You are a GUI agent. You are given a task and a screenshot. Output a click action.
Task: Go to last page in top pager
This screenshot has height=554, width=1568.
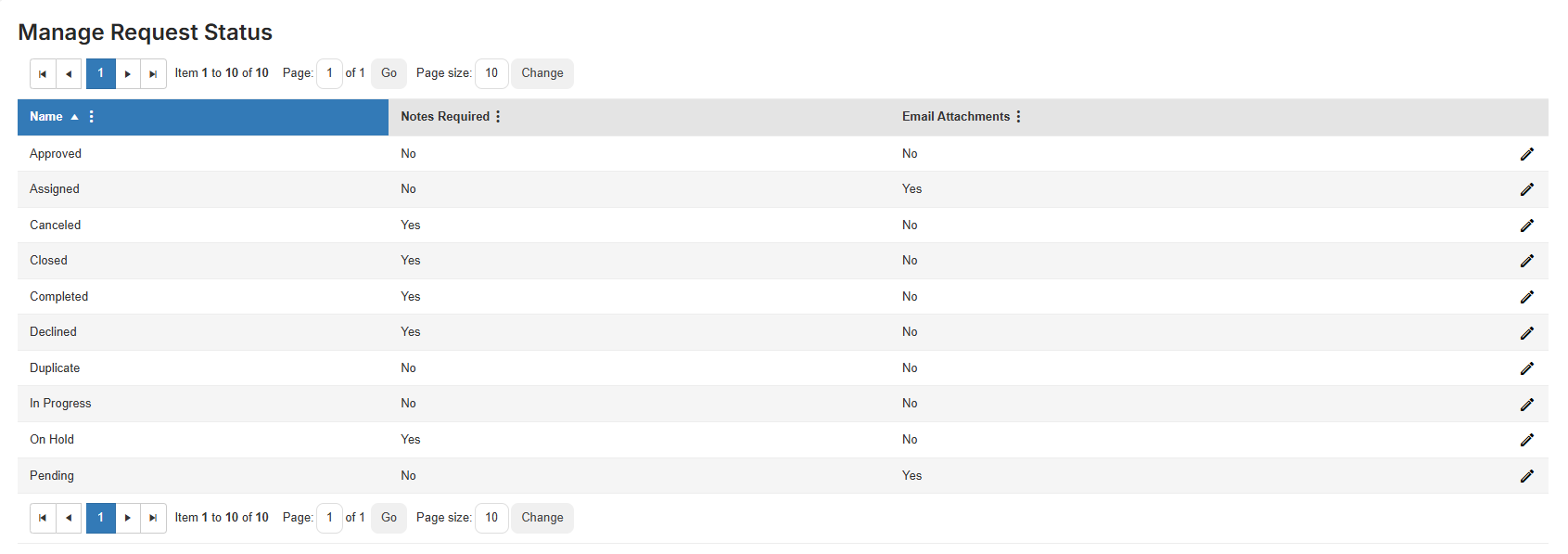click(x=153, y=74)
